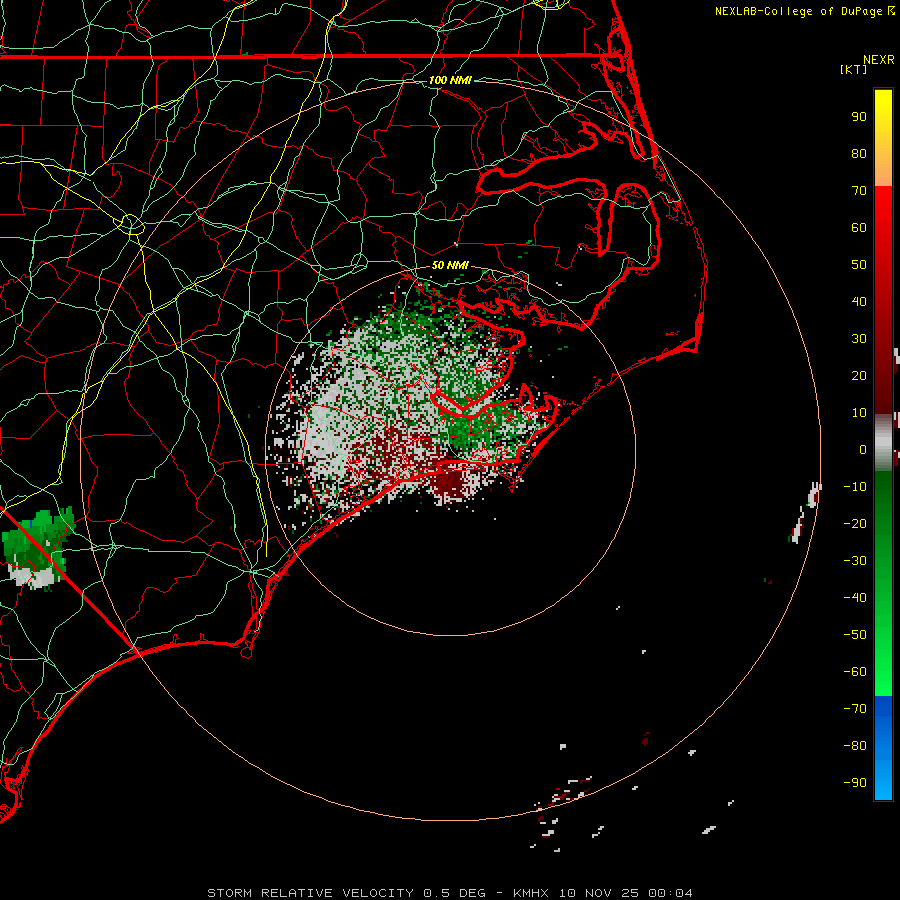Screen dimensions: 900x900
Task: Click the -80 value on velocity scale
Action: [855, 746]
